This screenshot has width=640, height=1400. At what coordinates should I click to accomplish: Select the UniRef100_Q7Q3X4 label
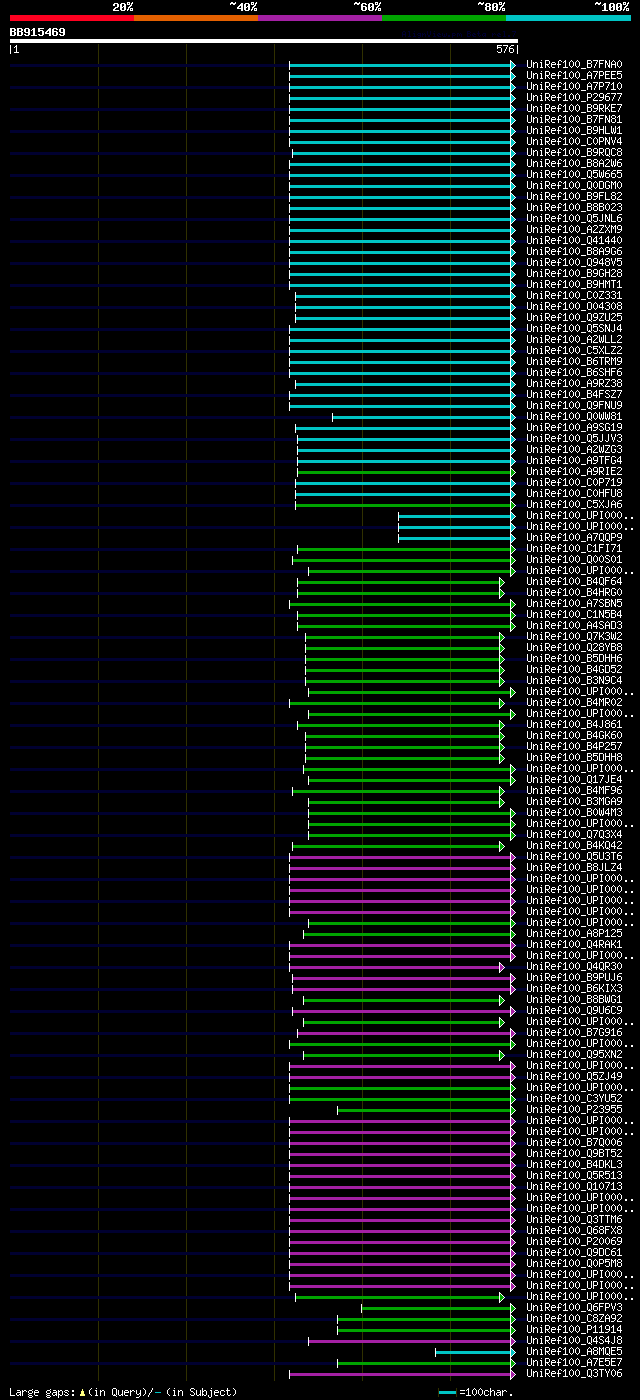pos(574,835)
